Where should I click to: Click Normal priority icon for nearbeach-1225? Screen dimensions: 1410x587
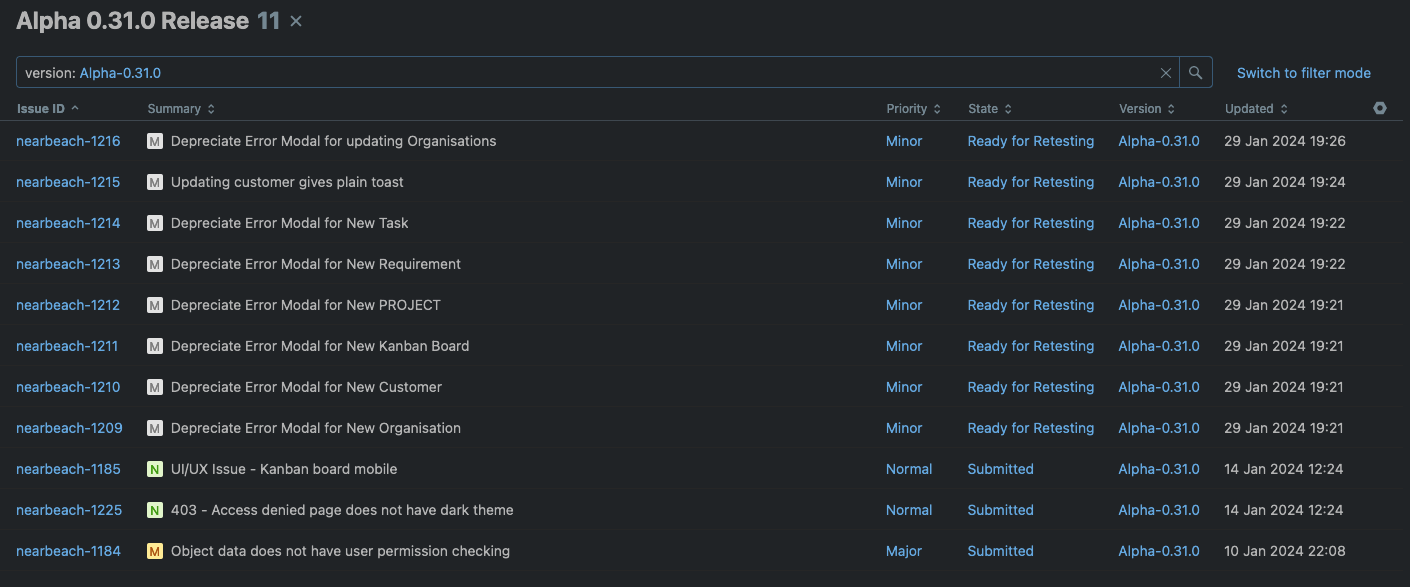(155, 510)
